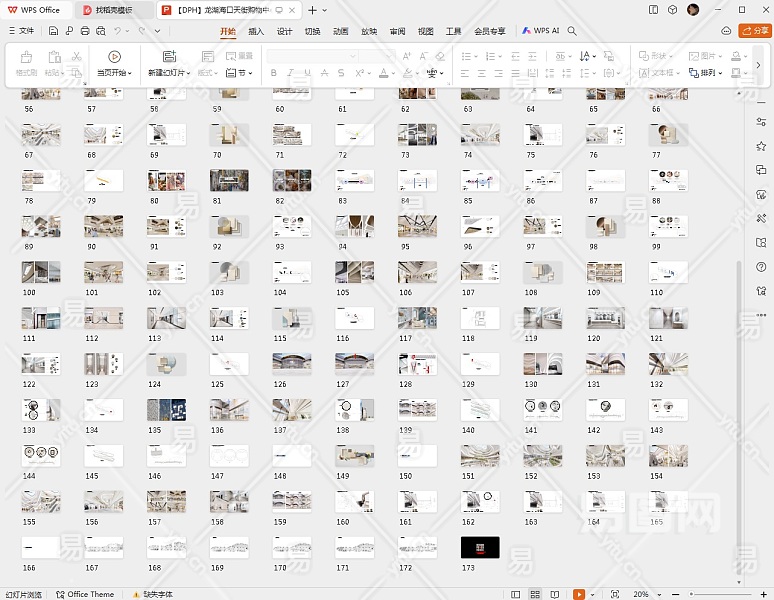
Task: Toggle the slide sorter view button
Action: (536, 594)
